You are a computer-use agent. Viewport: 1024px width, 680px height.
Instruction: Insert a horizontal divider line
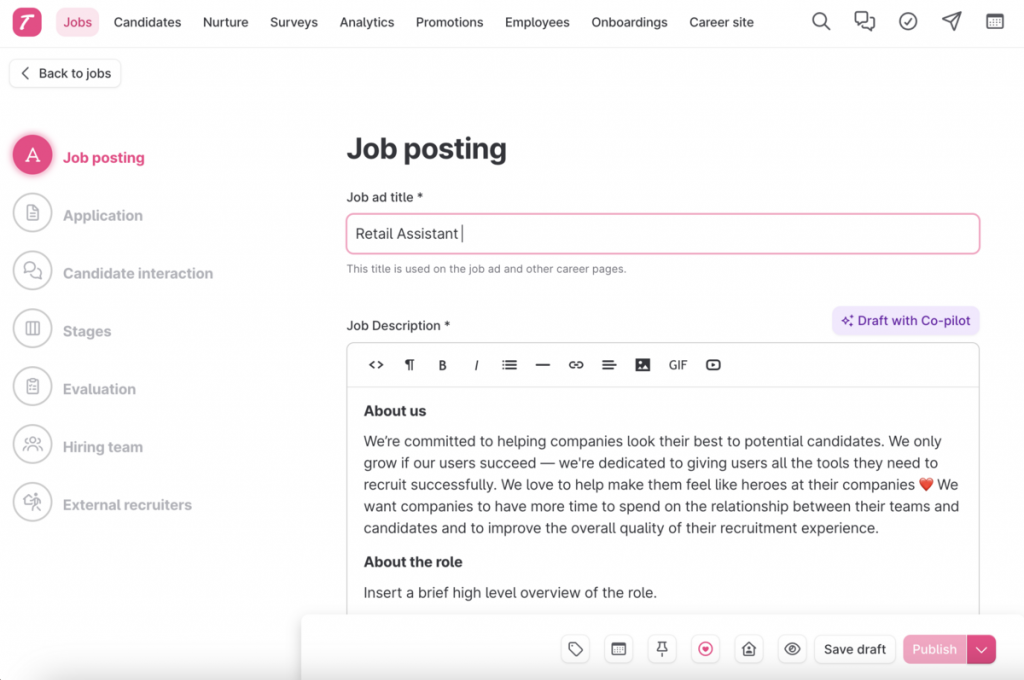[543, 365]
